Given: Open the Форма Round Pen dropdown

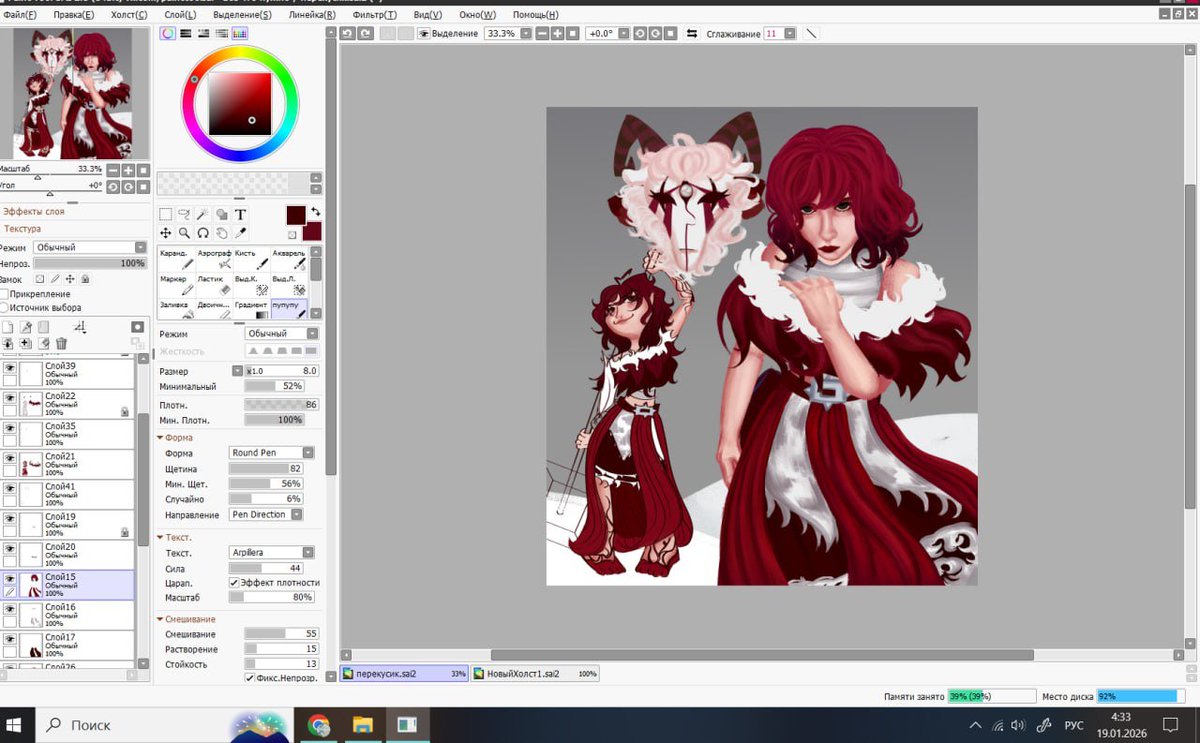Looking at the screenshot, I should [272, 453].
